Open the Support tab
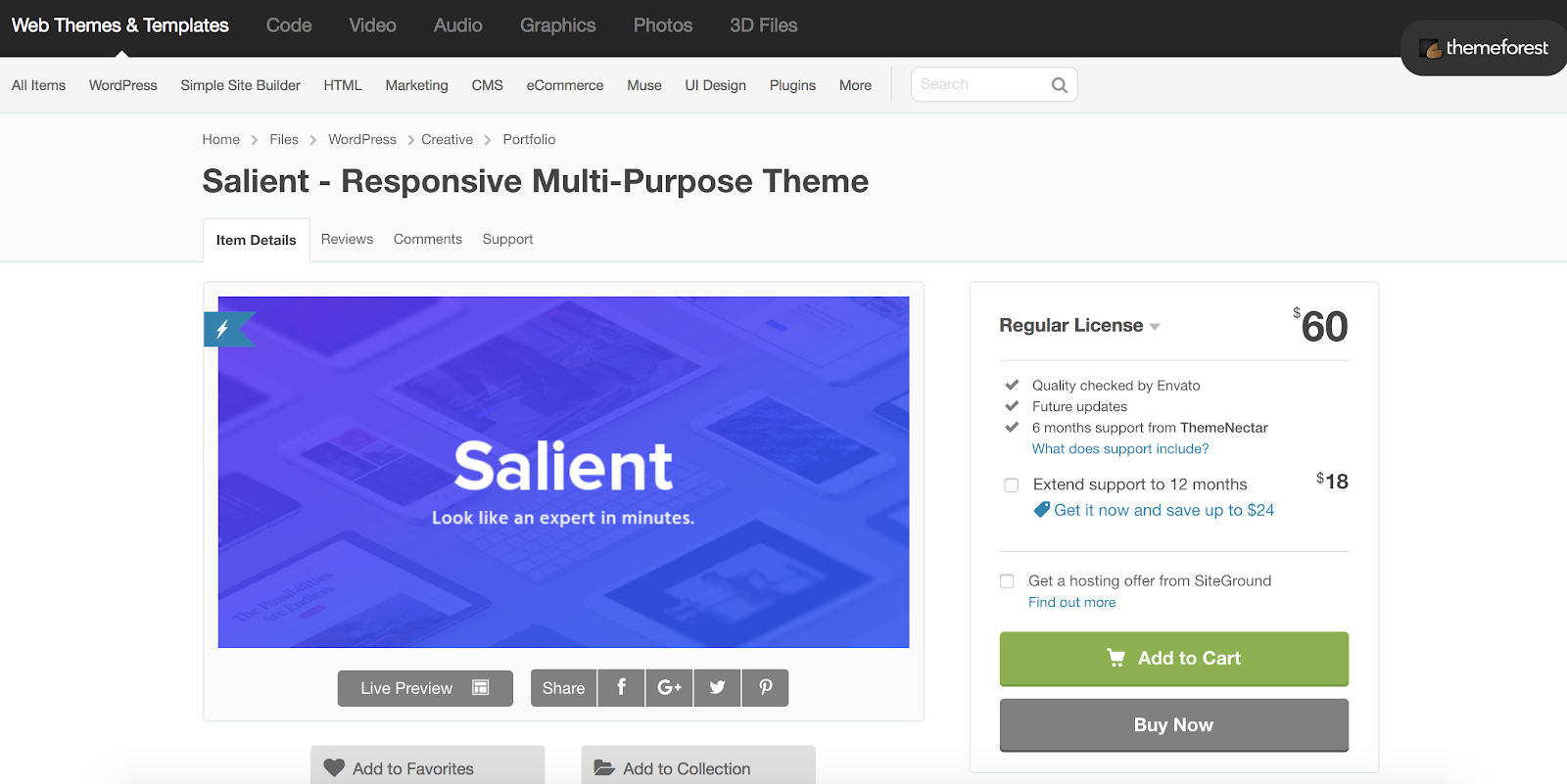1567x784 pixels. (507, 239)
